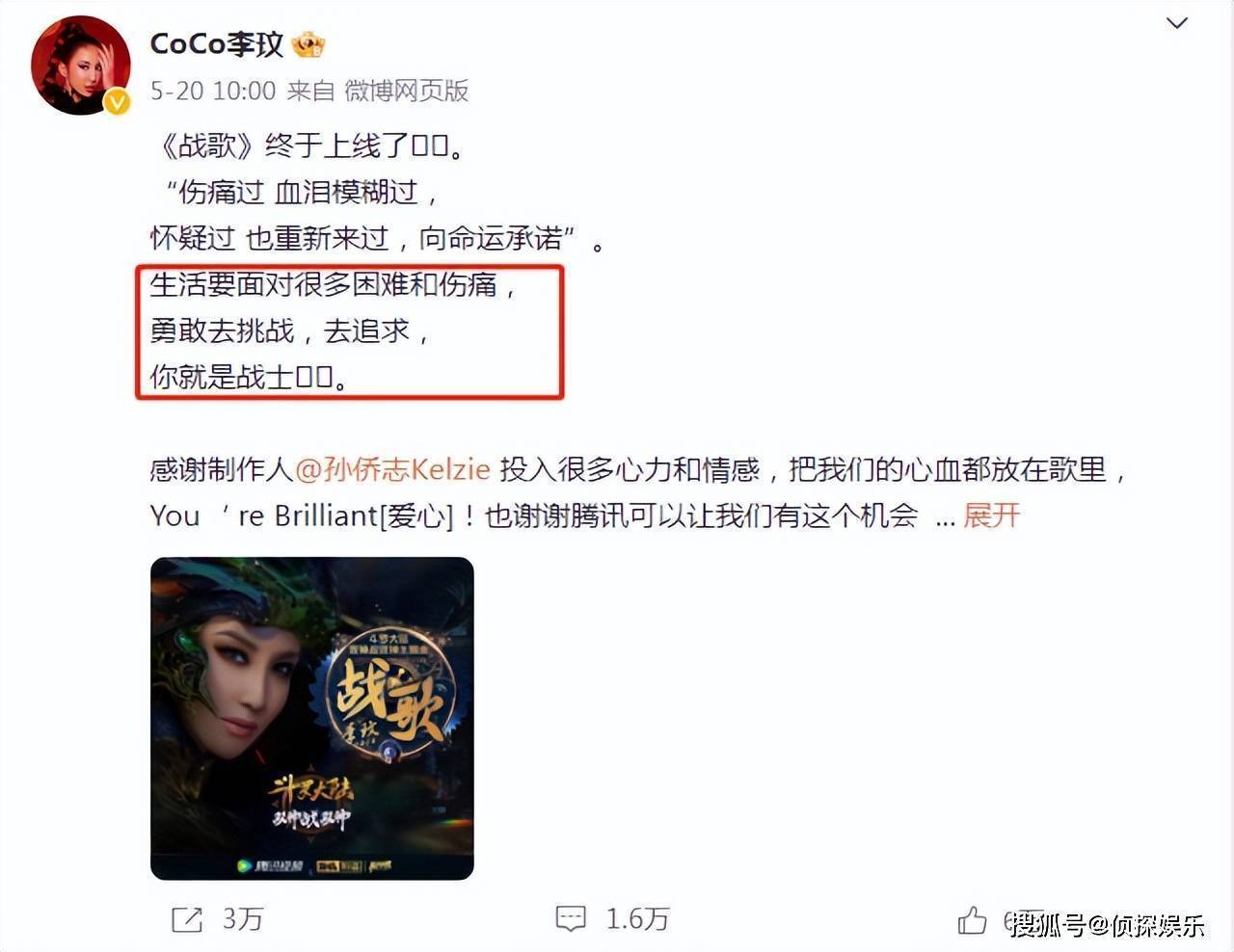
Task: Open the comments bubble icon
Action: click(x=571, y=919)
